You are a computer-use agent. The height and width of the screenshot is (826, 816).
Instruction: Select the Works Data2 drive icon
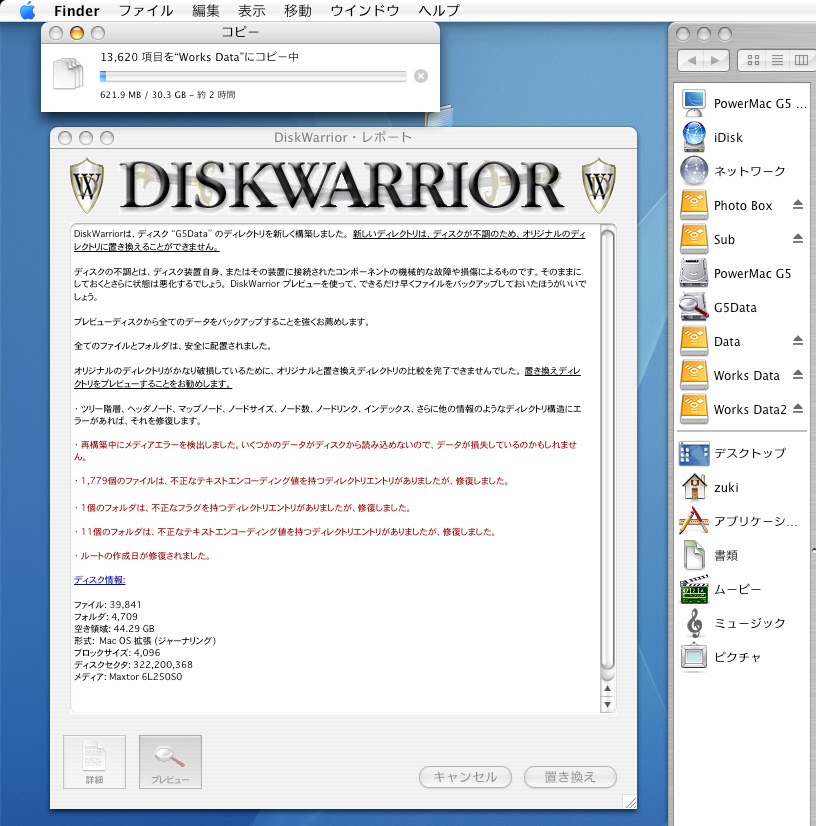point(694,409)
